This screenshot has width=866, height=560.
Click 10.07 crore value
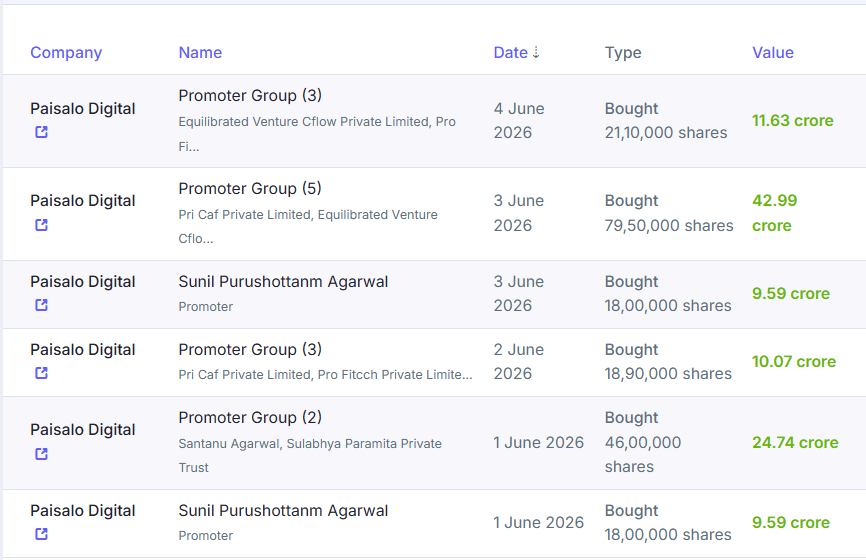pyautogui.click(x=794, y=362)
